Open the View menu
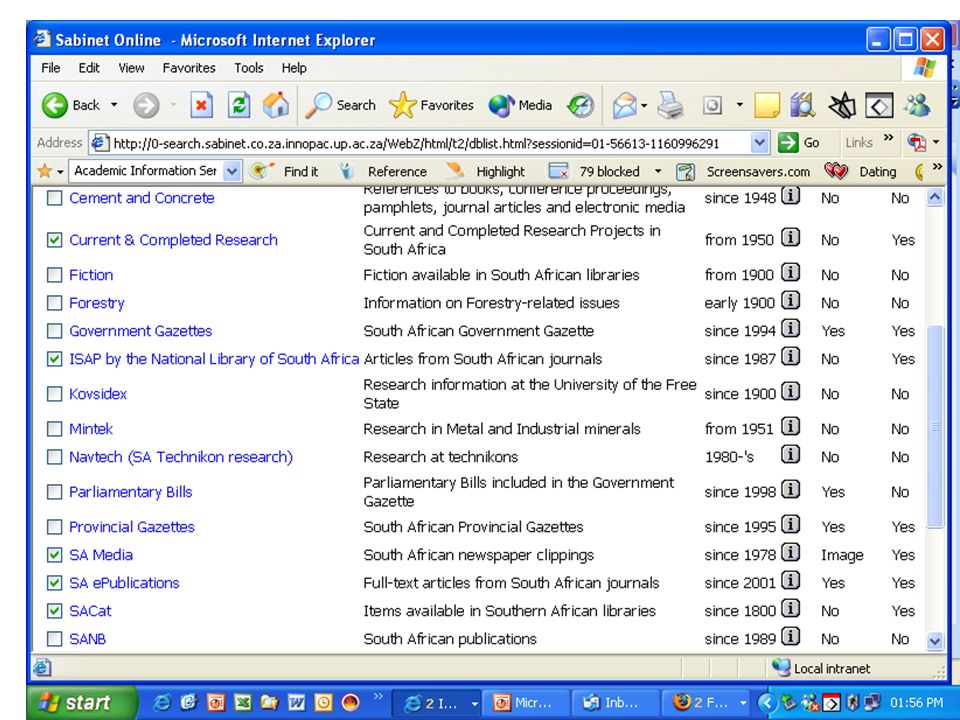 131,68
